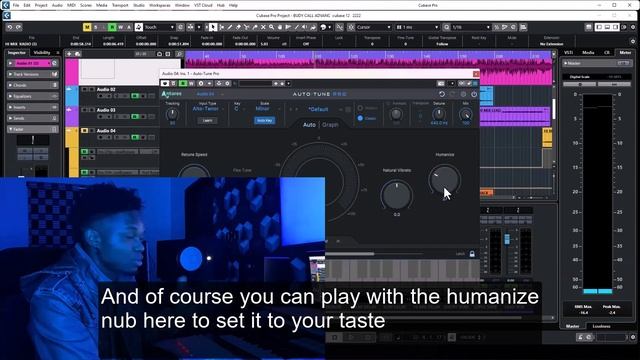The height and width of the screenshot is (360, 640).
Task: Select the Line tool
Action: [x=296, y=27]
